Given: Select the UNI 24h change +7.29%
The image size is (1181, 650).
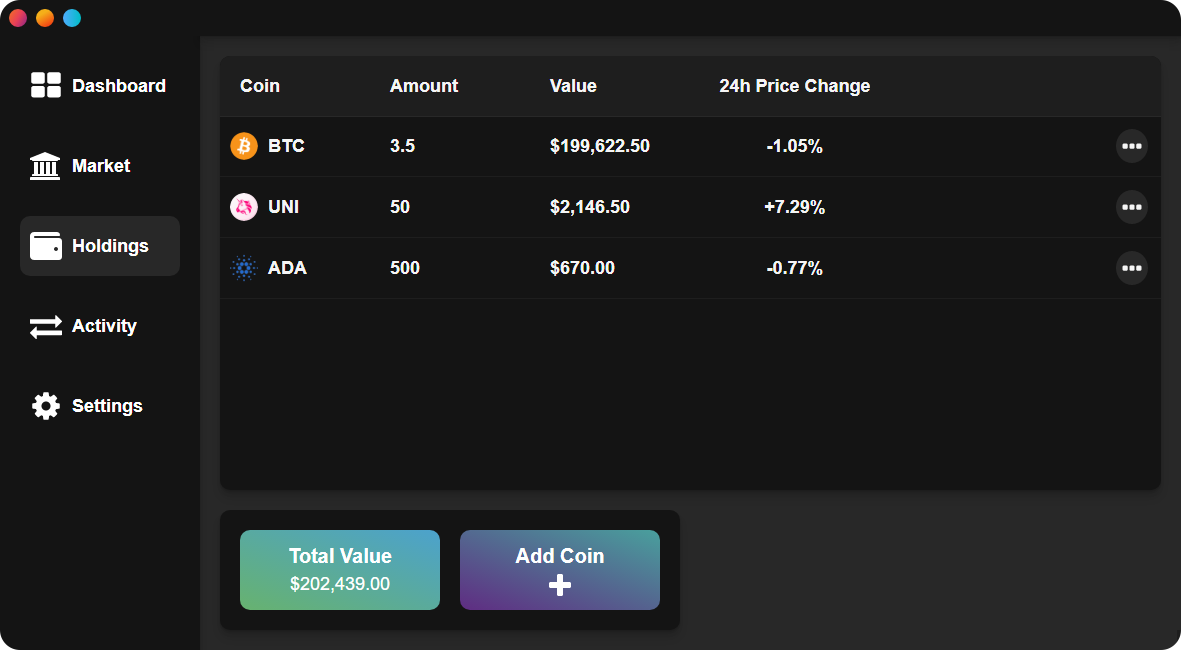Looking at the screenshot, I should click(794, 207).
